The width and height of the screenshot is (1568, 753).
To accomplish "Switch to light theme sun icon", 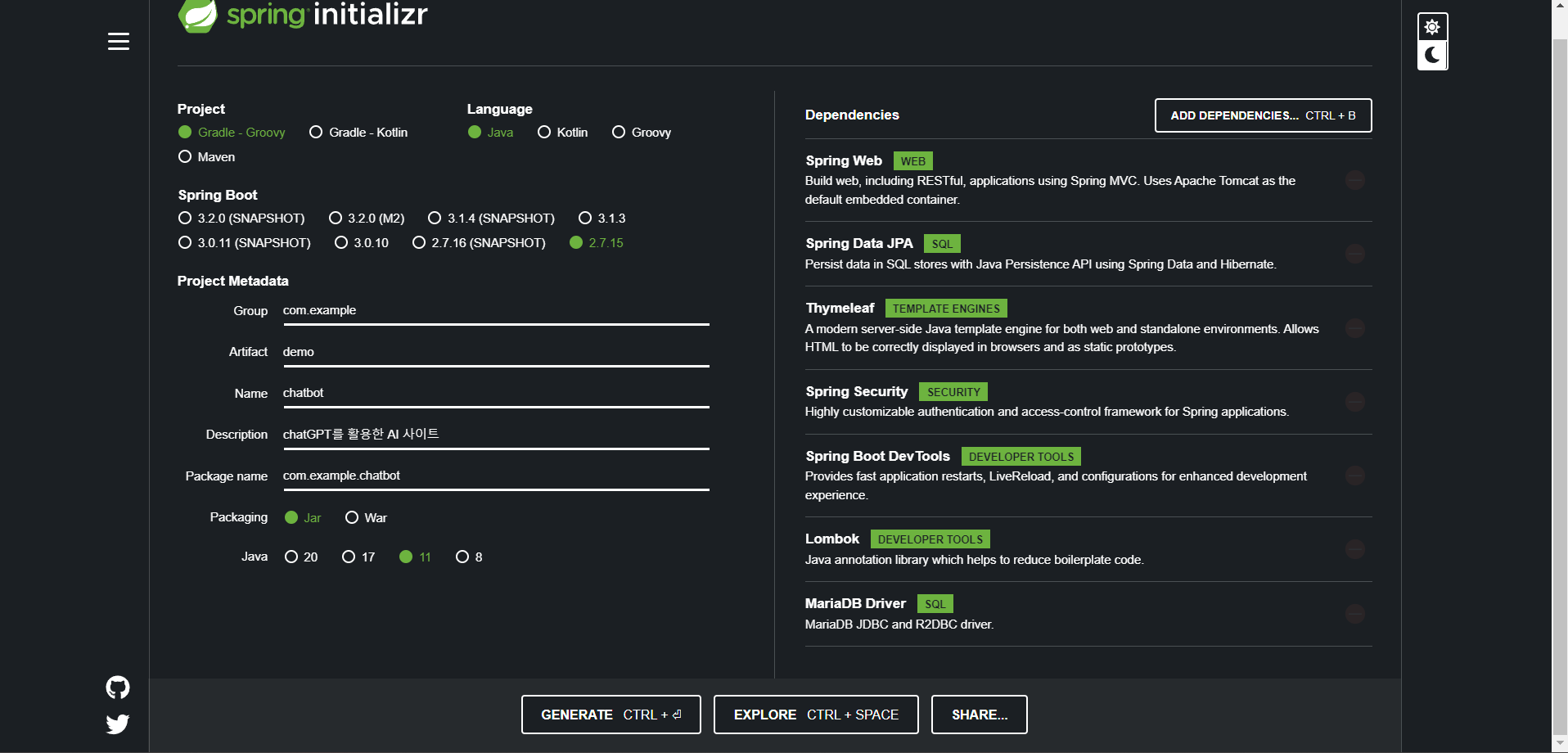I will (1432, 27).
